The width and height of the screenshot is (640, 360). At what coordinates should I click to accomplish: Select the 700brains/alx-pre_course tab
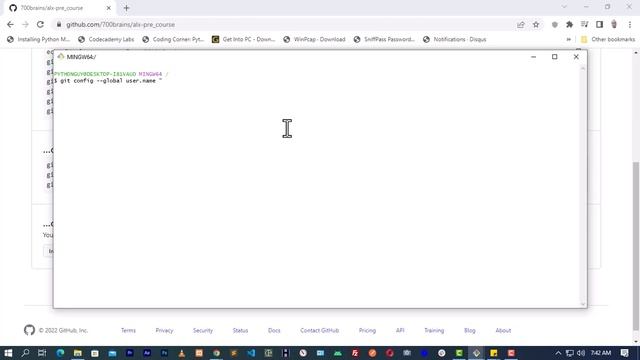point(51,8)
